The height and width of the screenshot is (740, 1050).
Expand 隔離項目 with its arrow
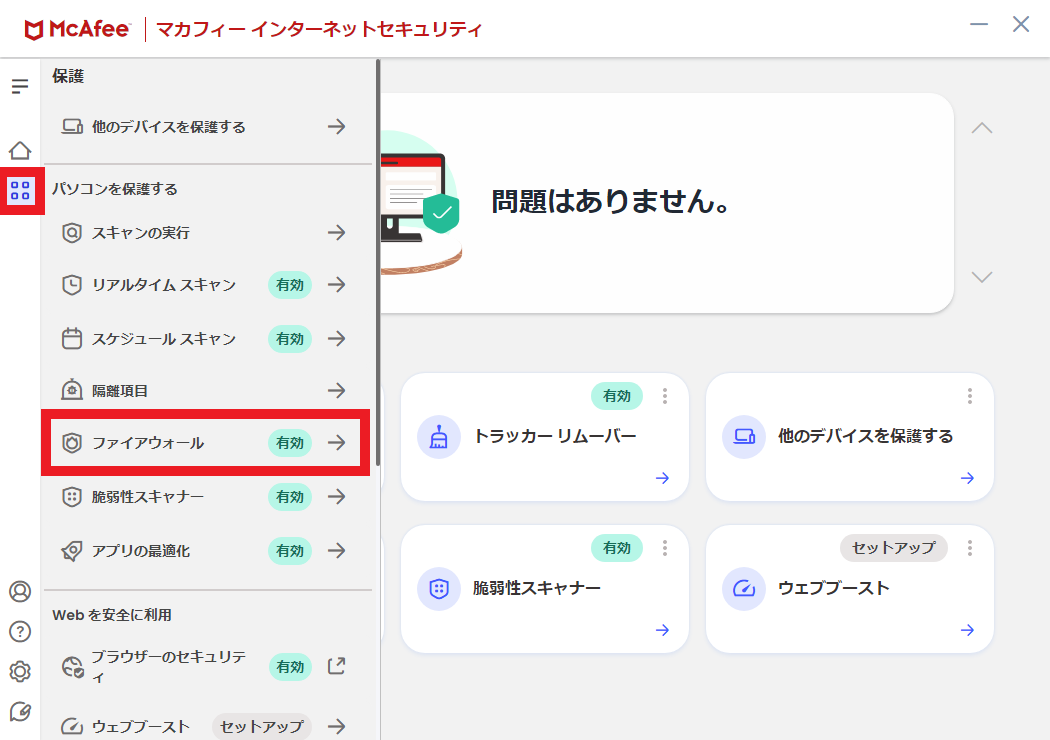point(337,390)
